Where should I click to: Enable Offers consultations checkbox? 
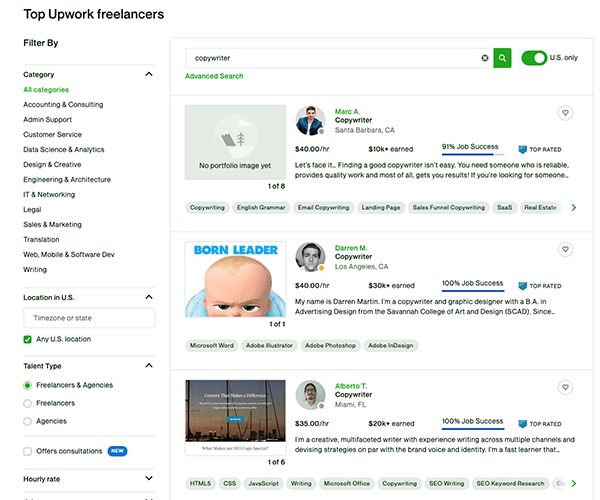28,451
